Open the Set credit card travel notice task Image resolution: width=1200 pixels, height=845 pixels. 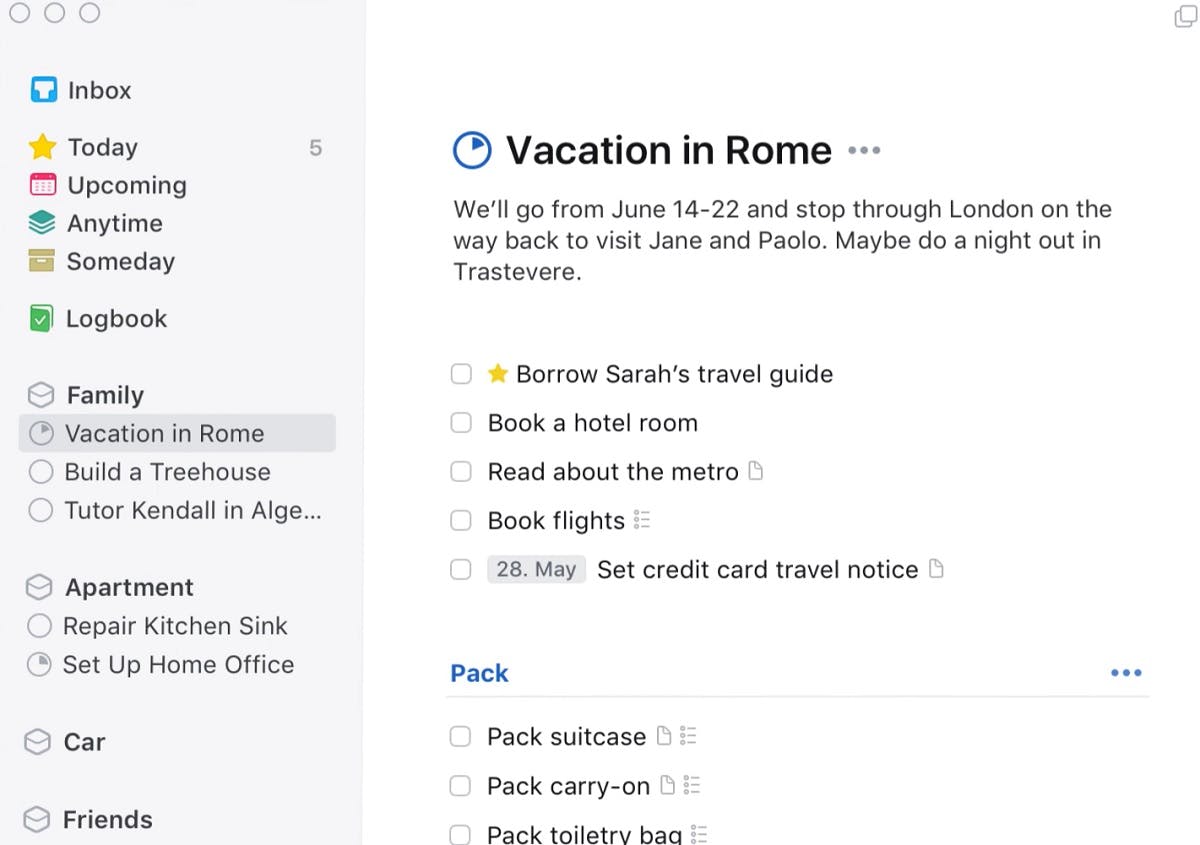click(x=757, y=570)
